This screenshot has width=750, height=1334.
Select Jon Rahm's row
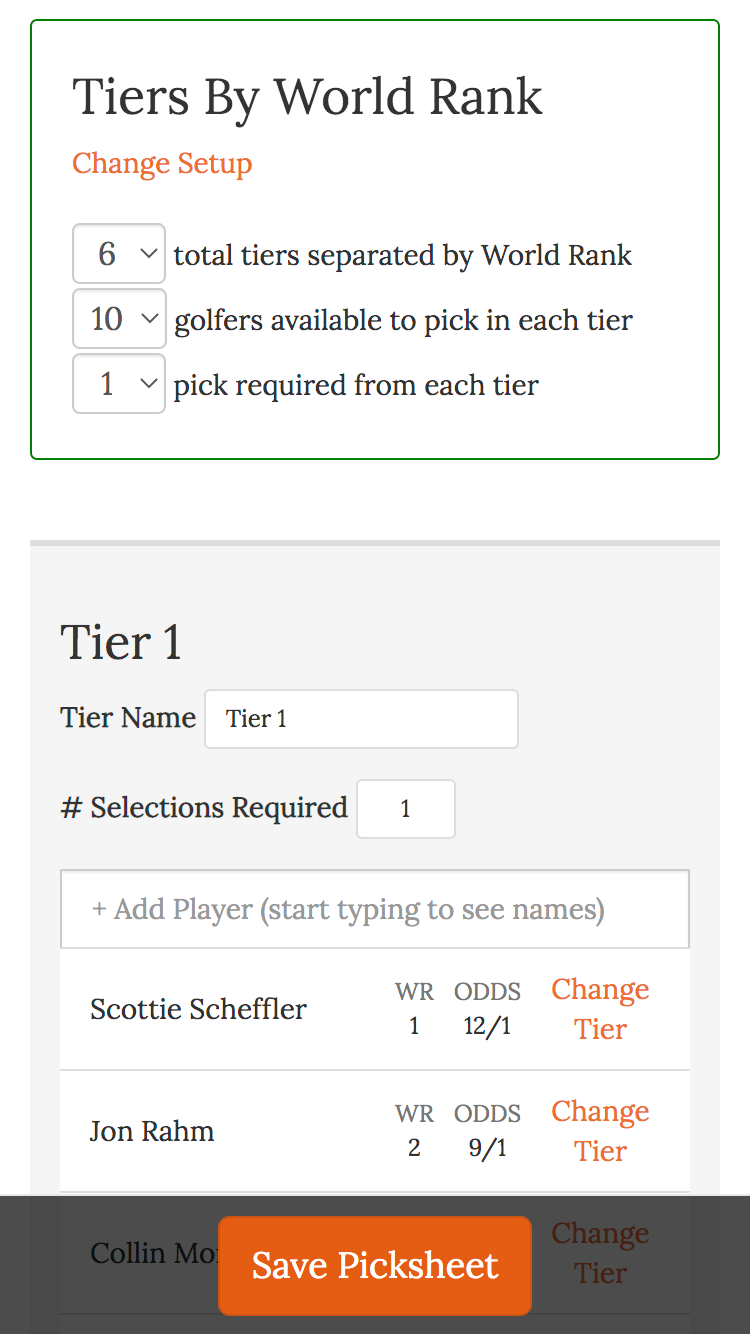pyautogui.click(x=152, y=1130)
